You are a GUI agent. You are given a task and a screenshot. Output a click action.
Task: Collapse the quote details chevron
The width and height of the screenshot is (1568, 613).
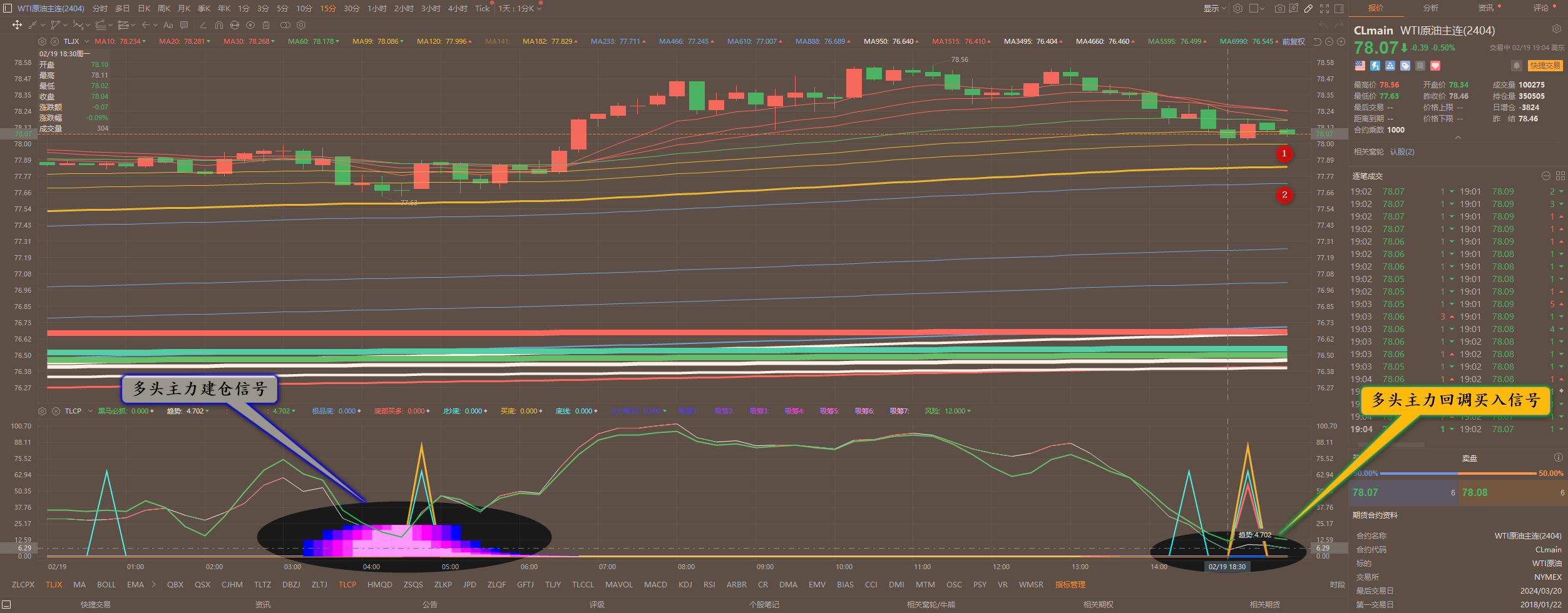click(x=1458, y=138)
